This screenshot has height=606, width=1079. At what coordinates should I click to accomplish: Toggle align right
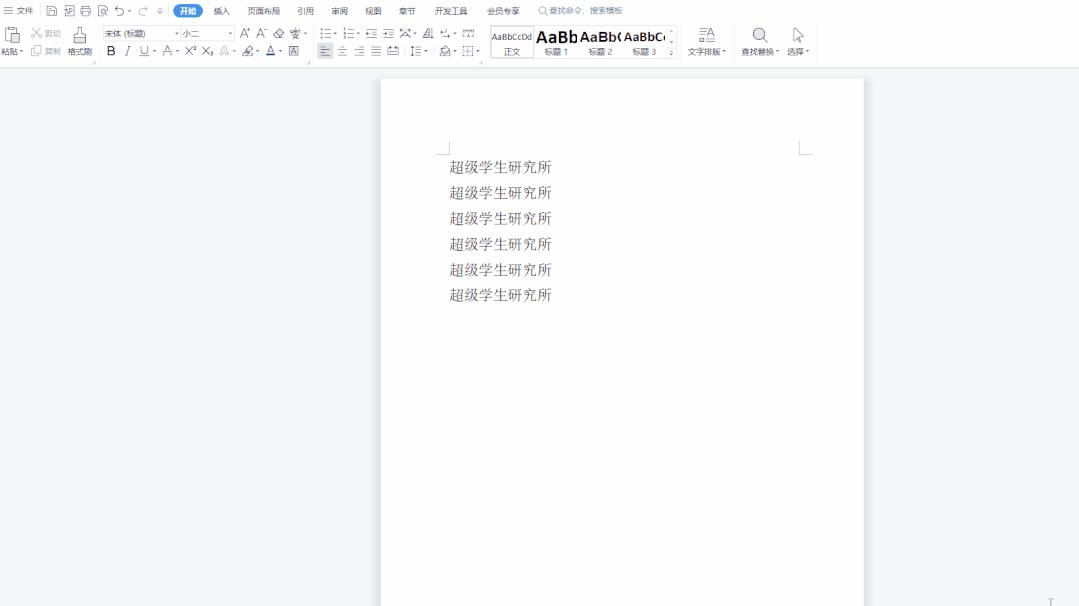pos(359,51)
